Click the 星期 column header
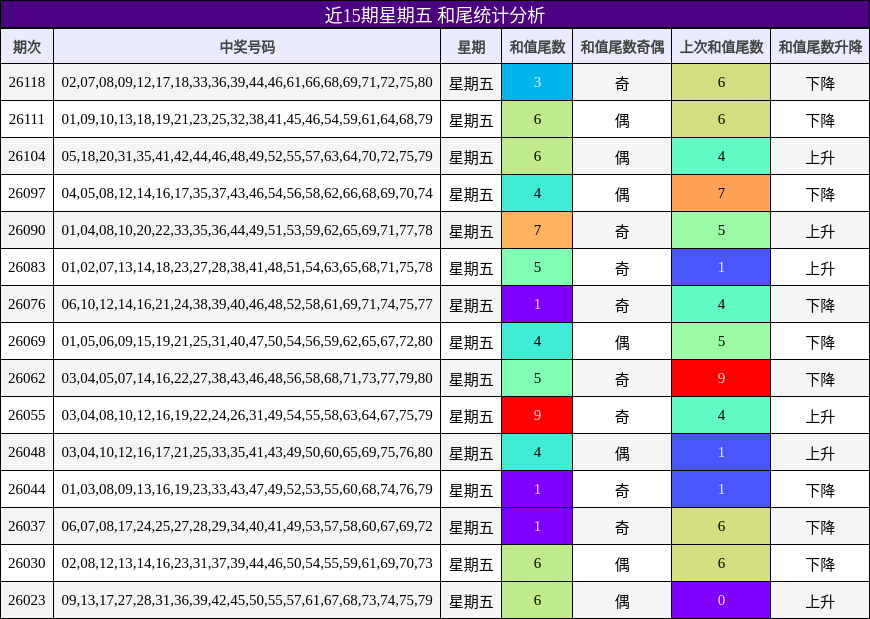Screen dimensions: 870x619 [471, 46]
